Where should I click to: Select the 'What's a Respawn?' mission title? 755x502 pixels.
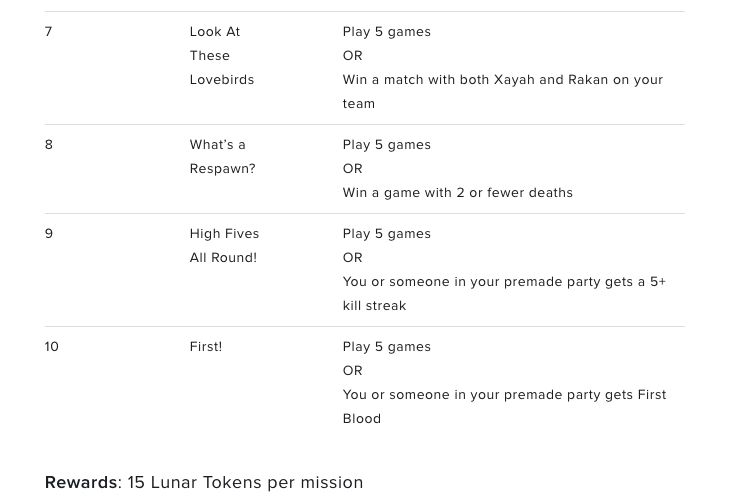222,157
